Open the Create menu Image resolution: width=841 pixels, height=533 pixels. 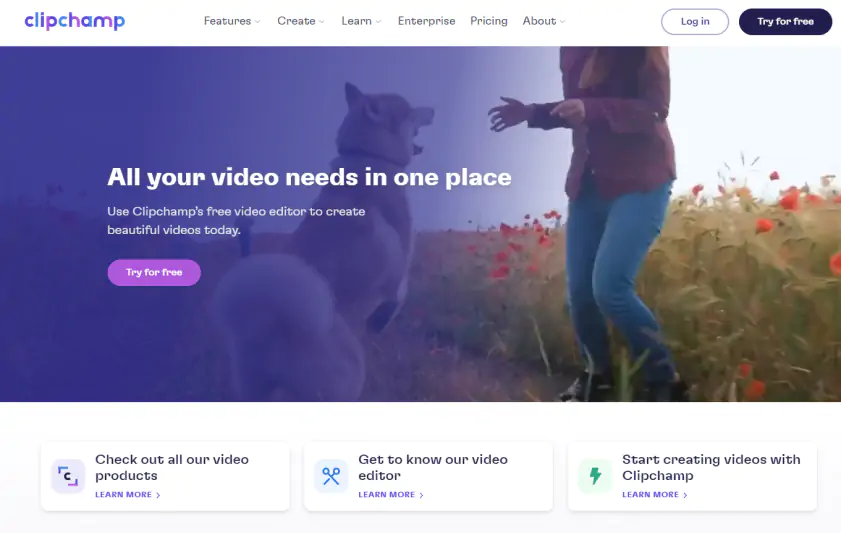(x=296, y=21)
